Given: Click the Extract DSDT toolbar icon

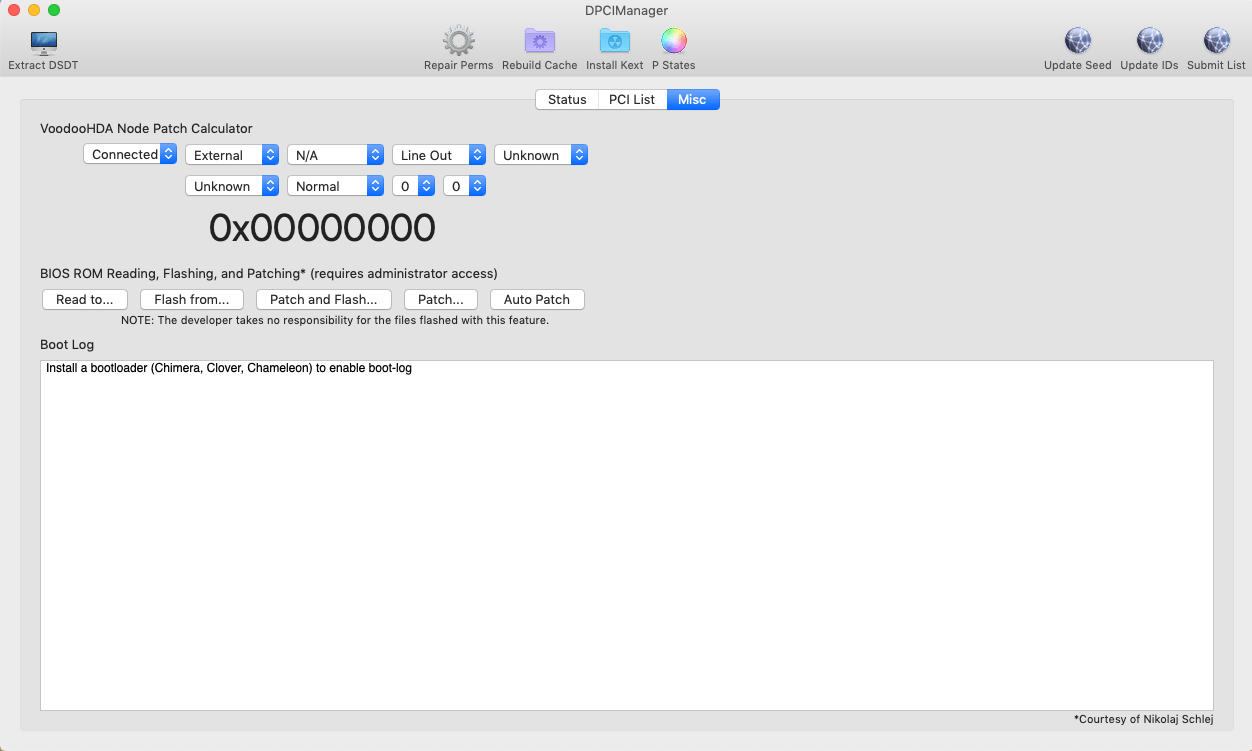Looking at the screenshot, I should [x=43, y=43].
